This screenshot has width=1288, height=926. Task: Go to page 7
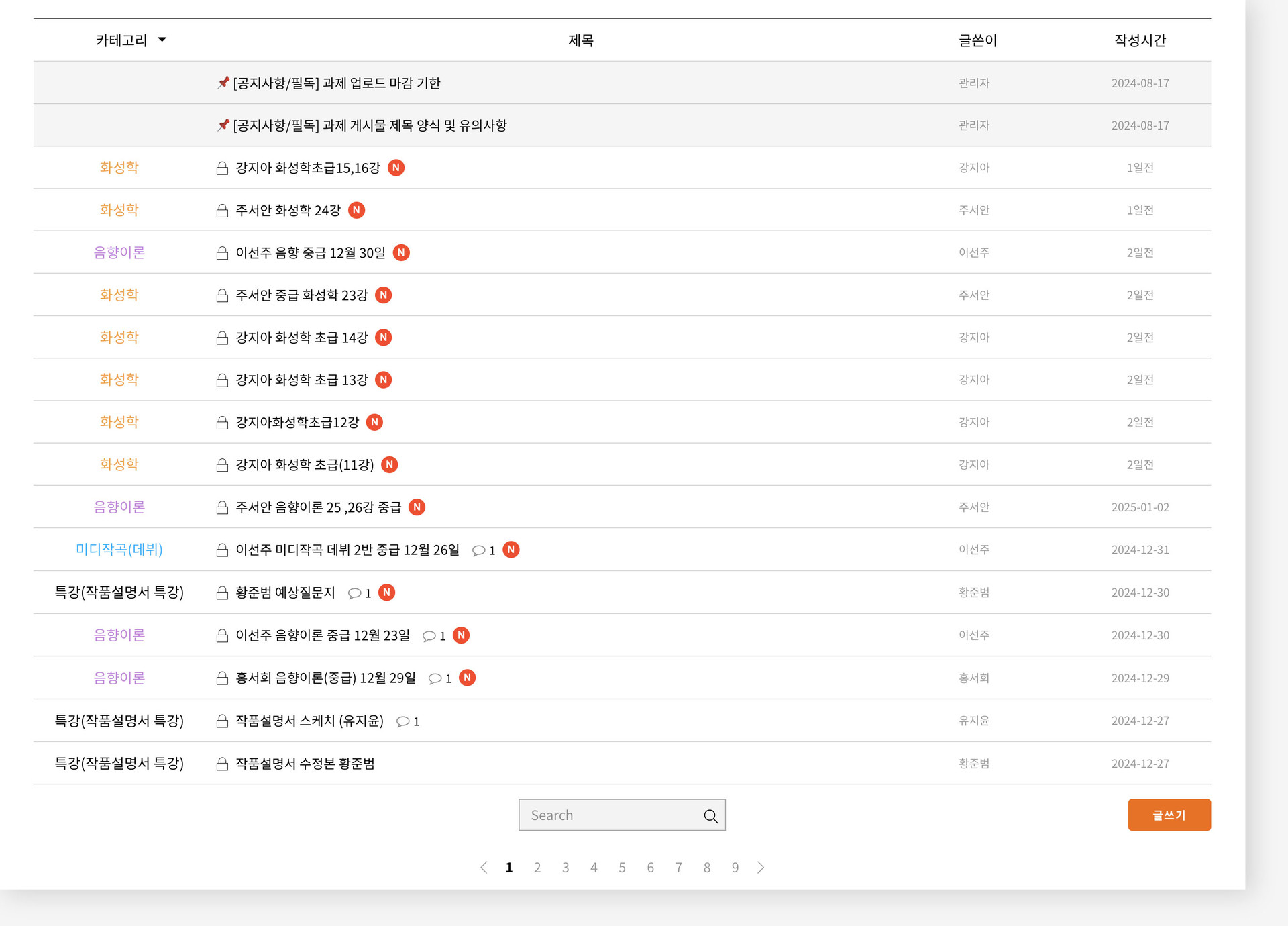(x=679, y=868)
